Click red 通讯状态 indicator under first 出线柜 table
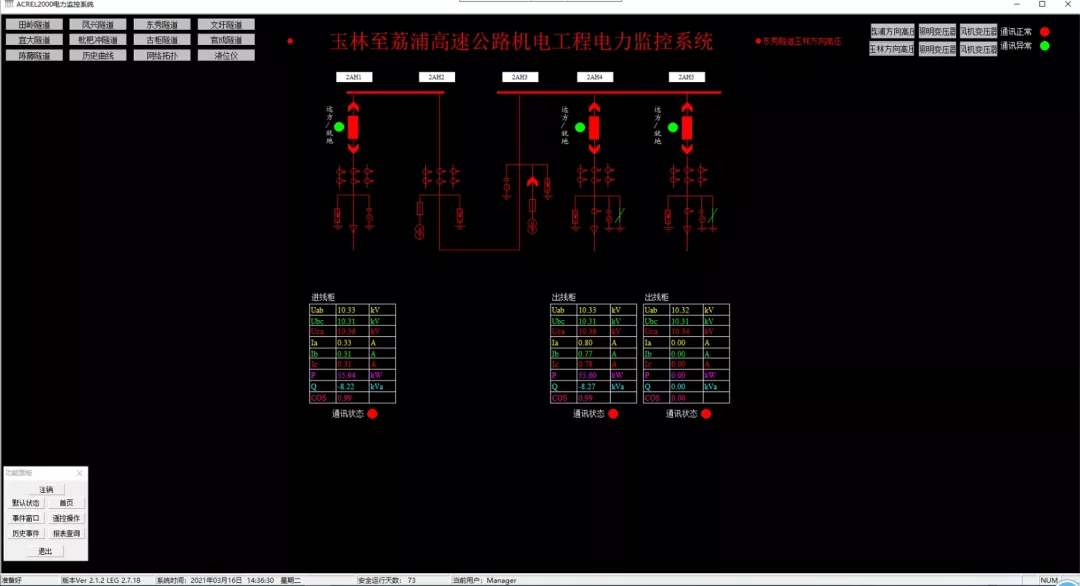 (x=613, y=413)
